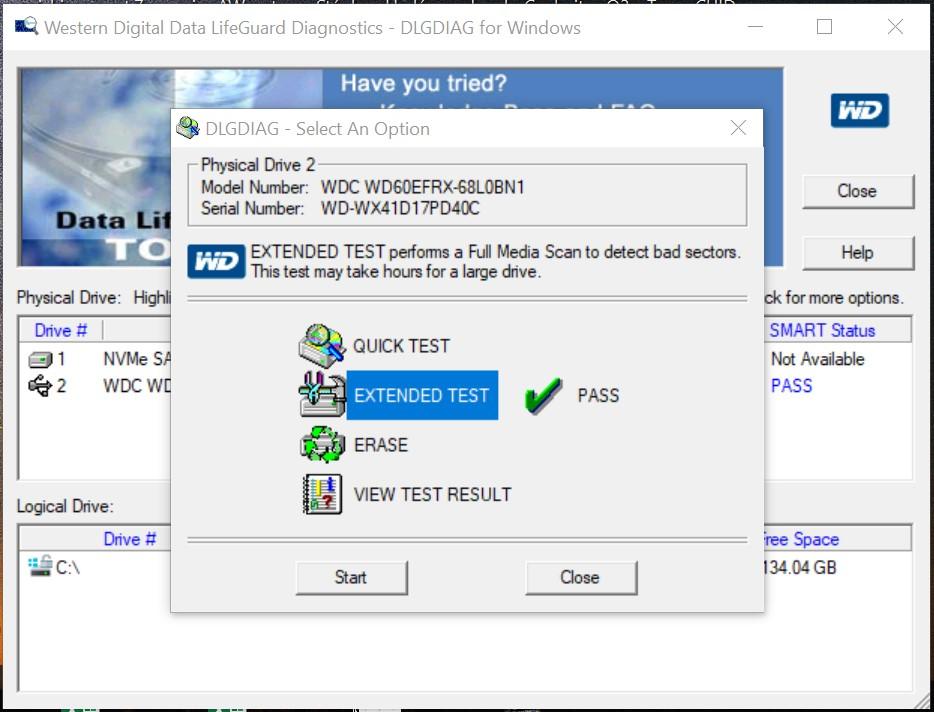Close the main DLGDIAG window with X

(x=895, y=27)
